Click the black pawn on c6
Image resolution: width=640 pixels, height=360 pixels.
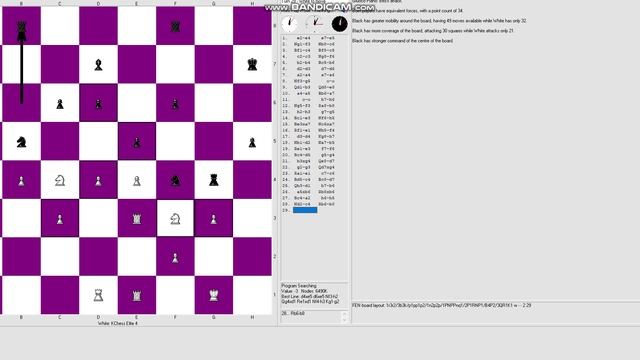[x=60, y=104]
